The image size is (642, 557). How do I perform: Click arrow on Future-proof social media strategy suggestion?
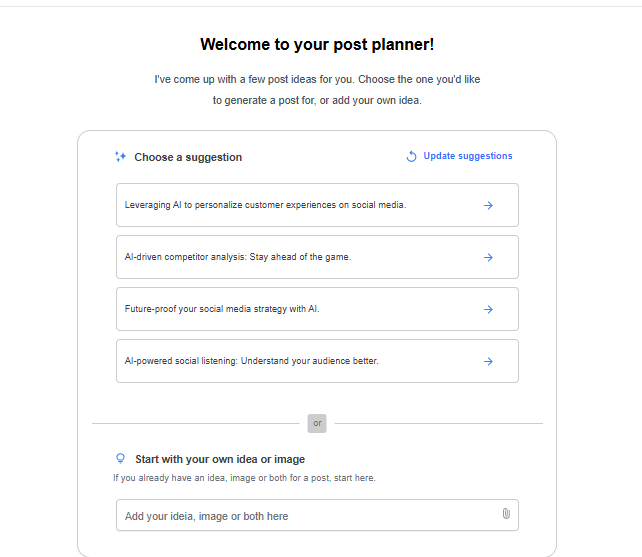488,309
